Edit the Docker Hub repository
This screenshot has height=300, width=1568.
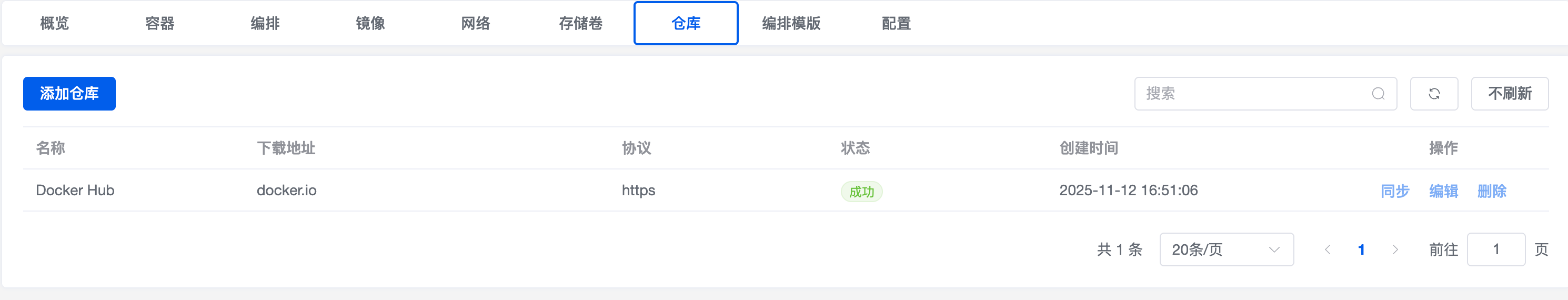coord(1443,191)
